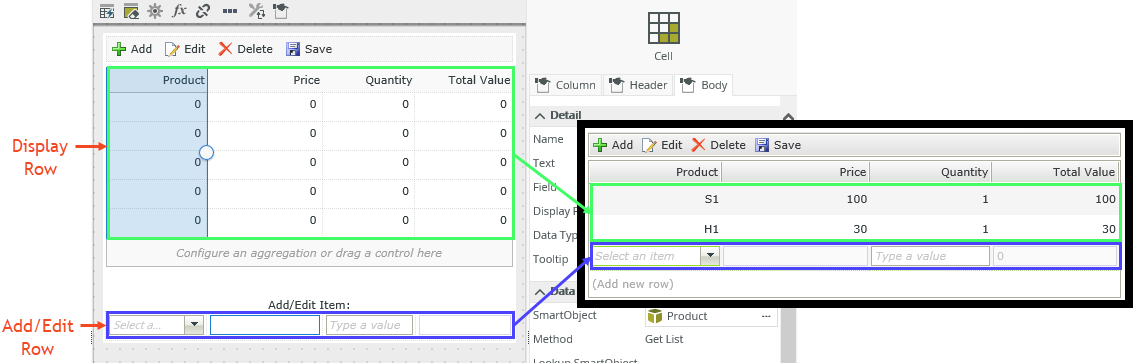Screen dimensions: 1134x363
Task: Click the empty price field in preview edit row
Action: point(796,255)
